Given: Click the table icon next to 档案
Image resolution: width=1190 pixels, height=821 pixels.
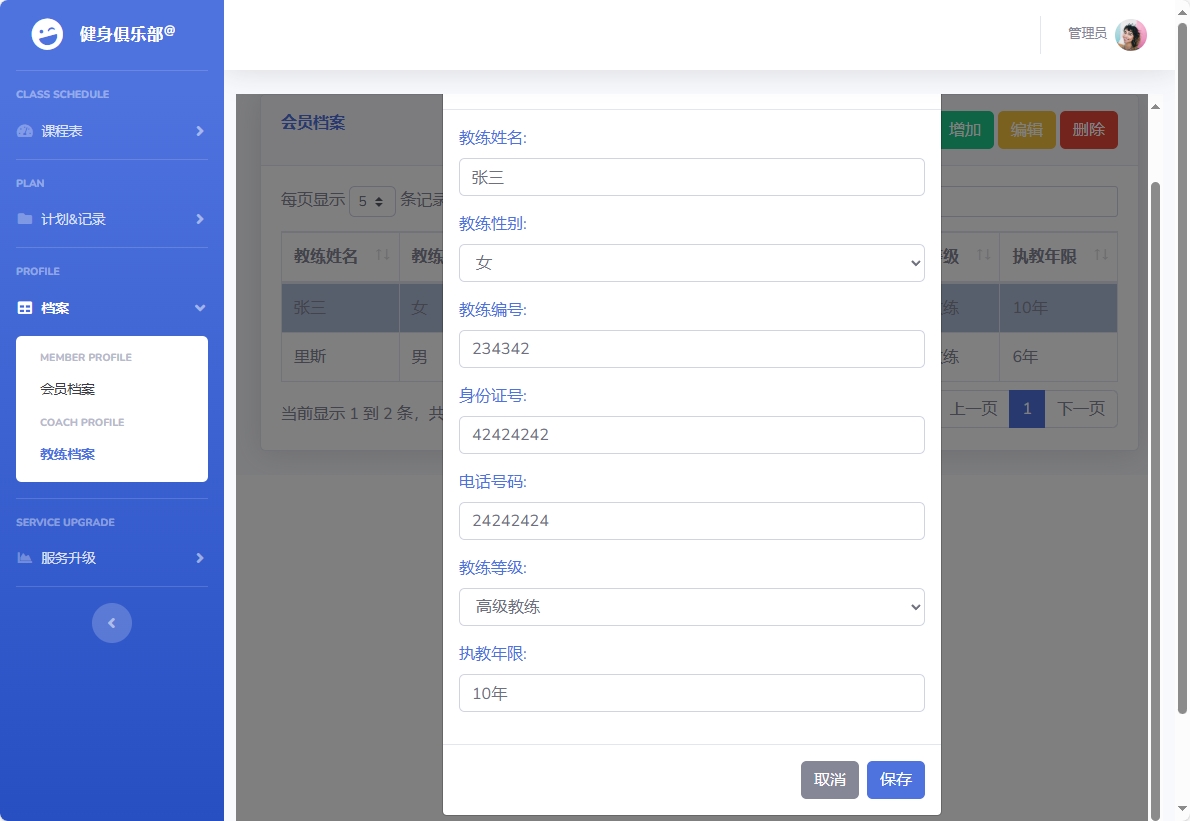Looking at the screenshot, I should [x=25, y=308].
